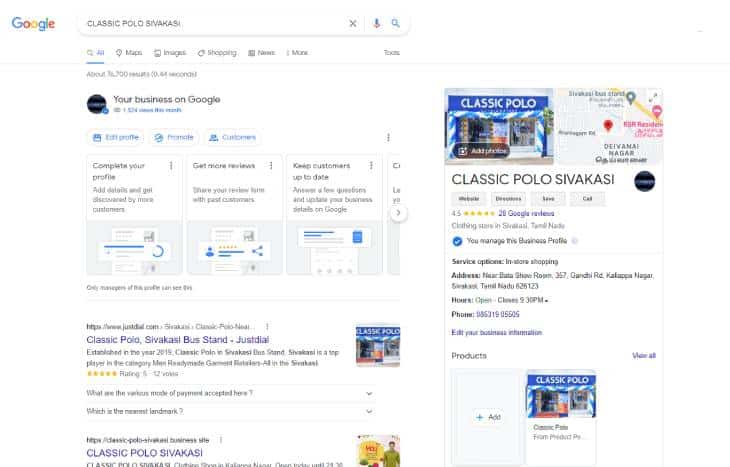
Task: Click into the search text field
Action: (x=212, y=23)
